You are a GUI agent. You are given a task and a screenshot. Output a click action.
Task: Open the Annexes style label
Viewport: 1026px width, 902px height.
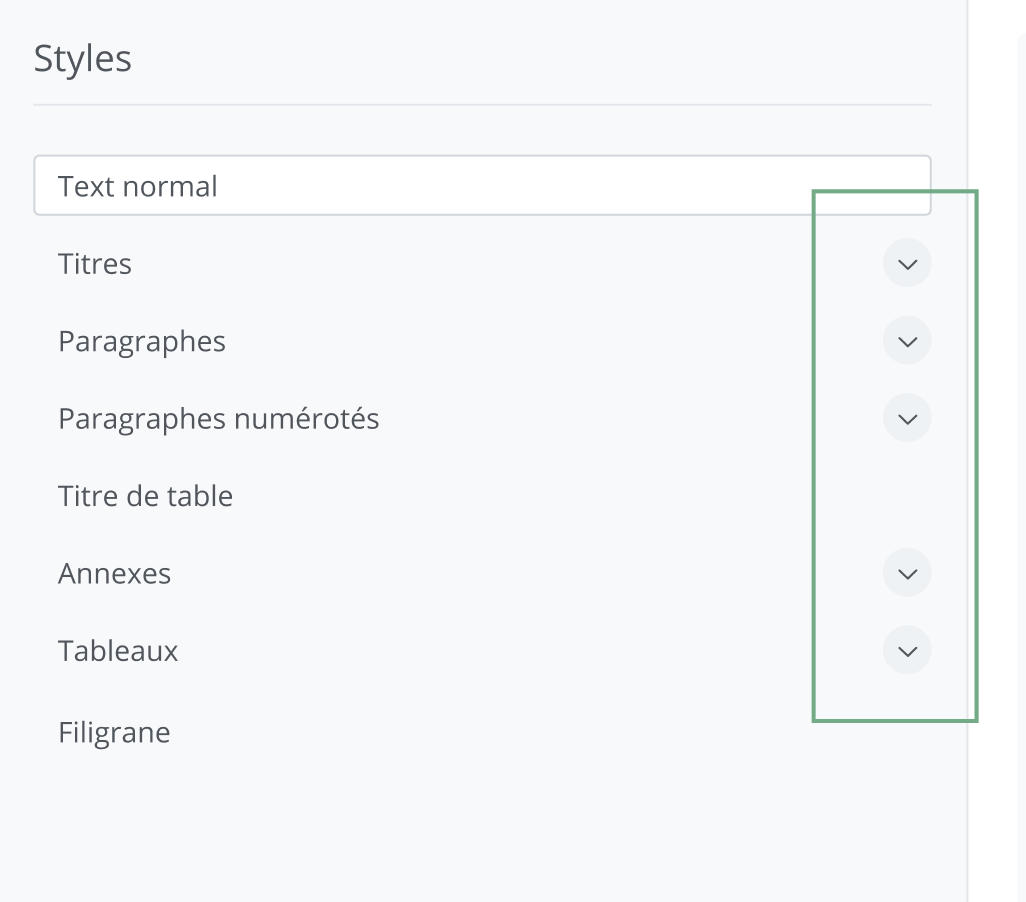[x=114, y=574]
